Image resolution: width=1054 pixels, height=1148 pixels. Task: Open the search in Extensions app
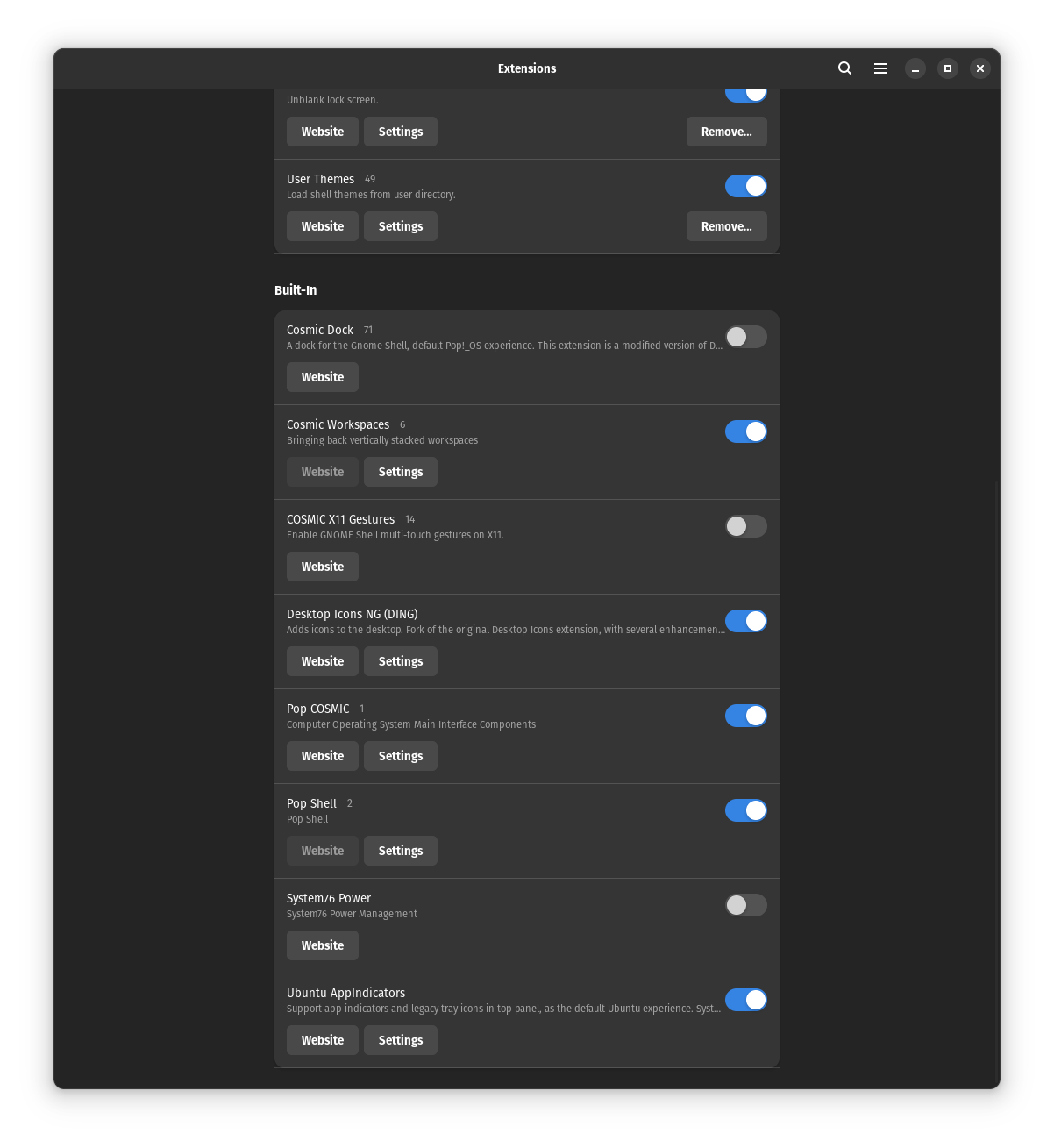pyautogui.click(x=844, y=68)
